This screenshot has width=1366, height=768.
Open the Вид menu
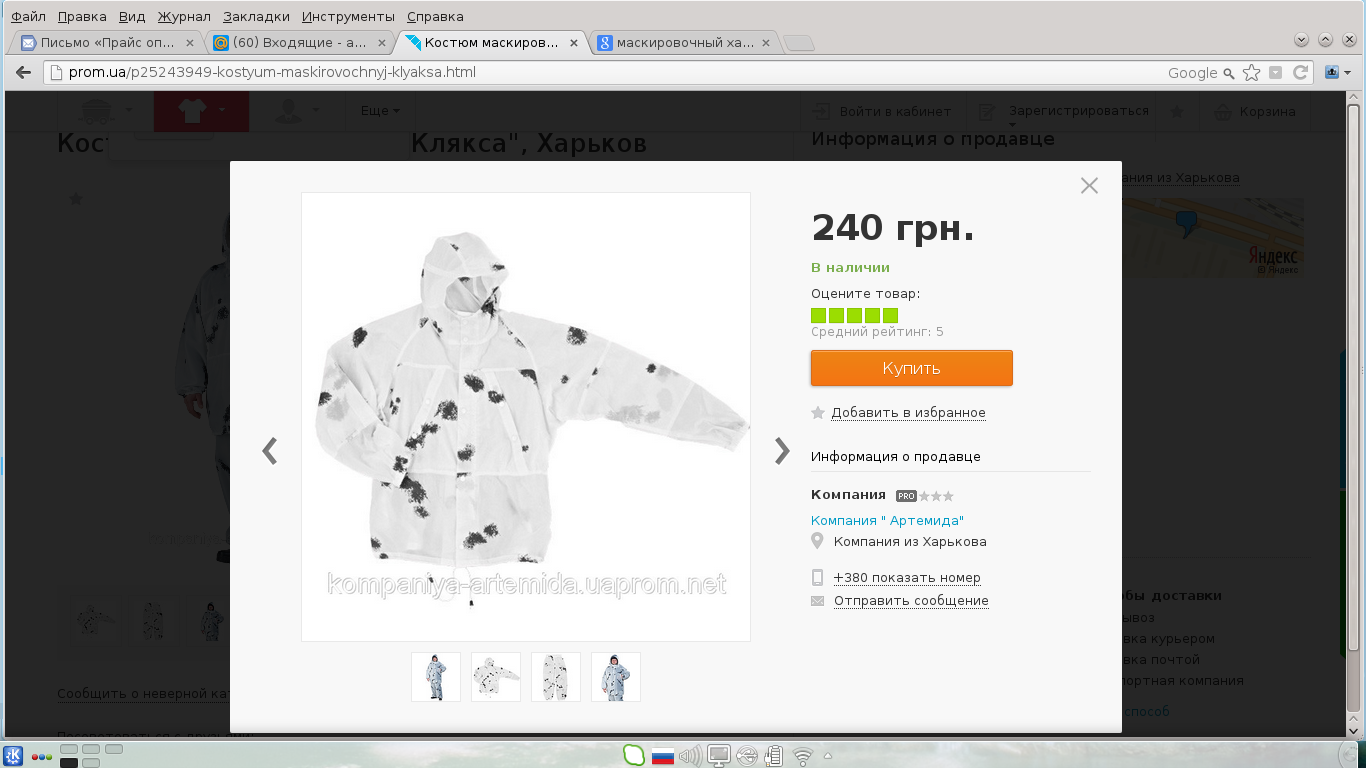[132, 16]
